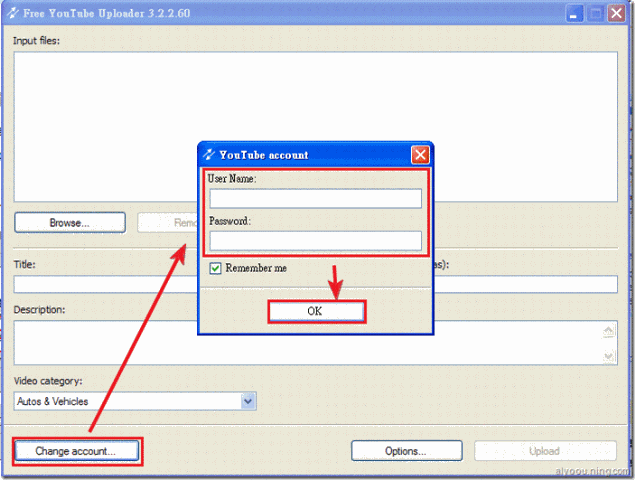
Task: Toggle the Remember me checkbox
Action: click(x=215, y=268)
